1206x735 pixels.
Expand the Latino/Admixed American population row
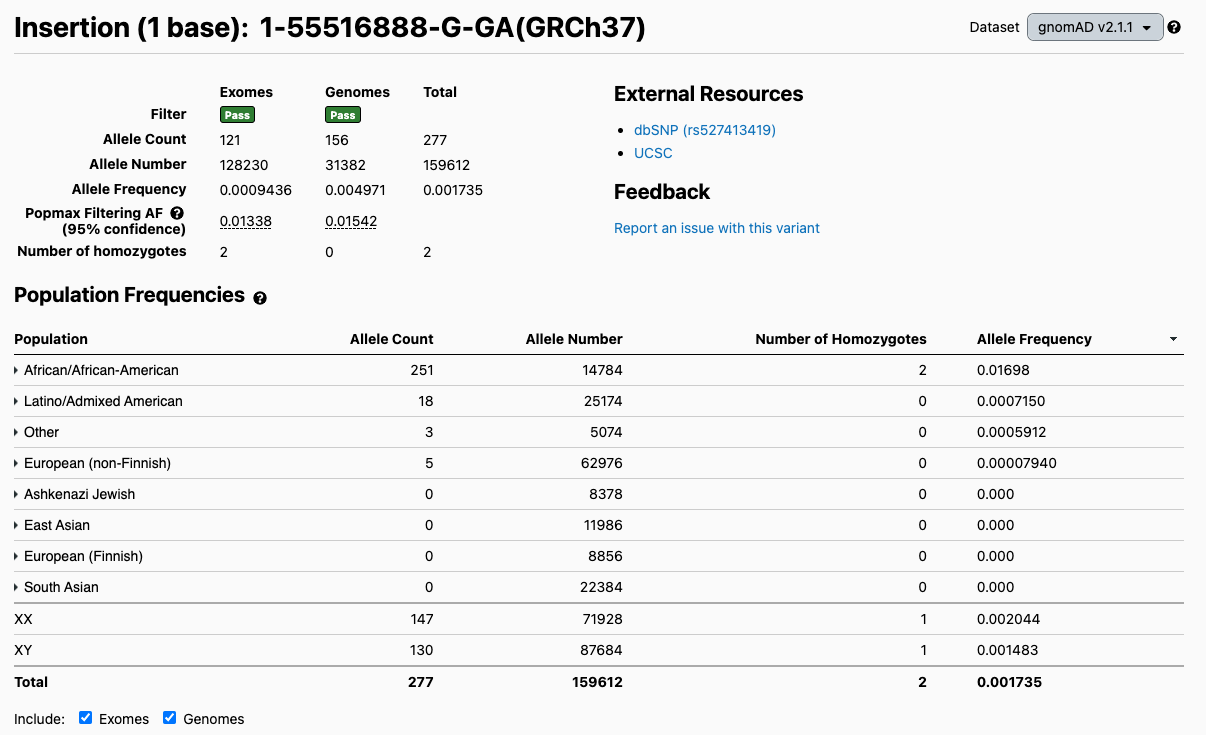17,402
